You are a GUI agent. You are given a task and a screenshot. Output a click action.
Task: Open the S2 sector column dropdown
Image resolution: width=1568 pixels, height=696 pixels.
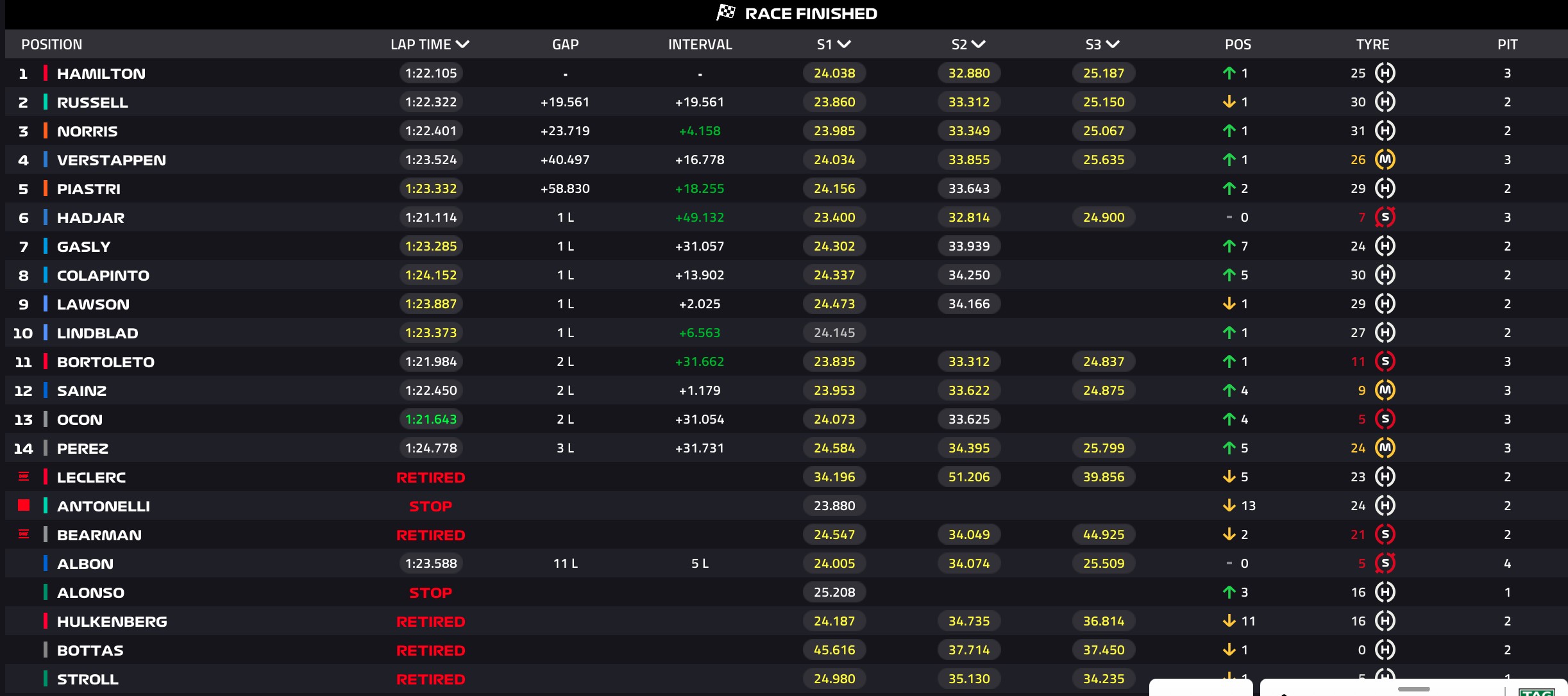coord(978,44)
